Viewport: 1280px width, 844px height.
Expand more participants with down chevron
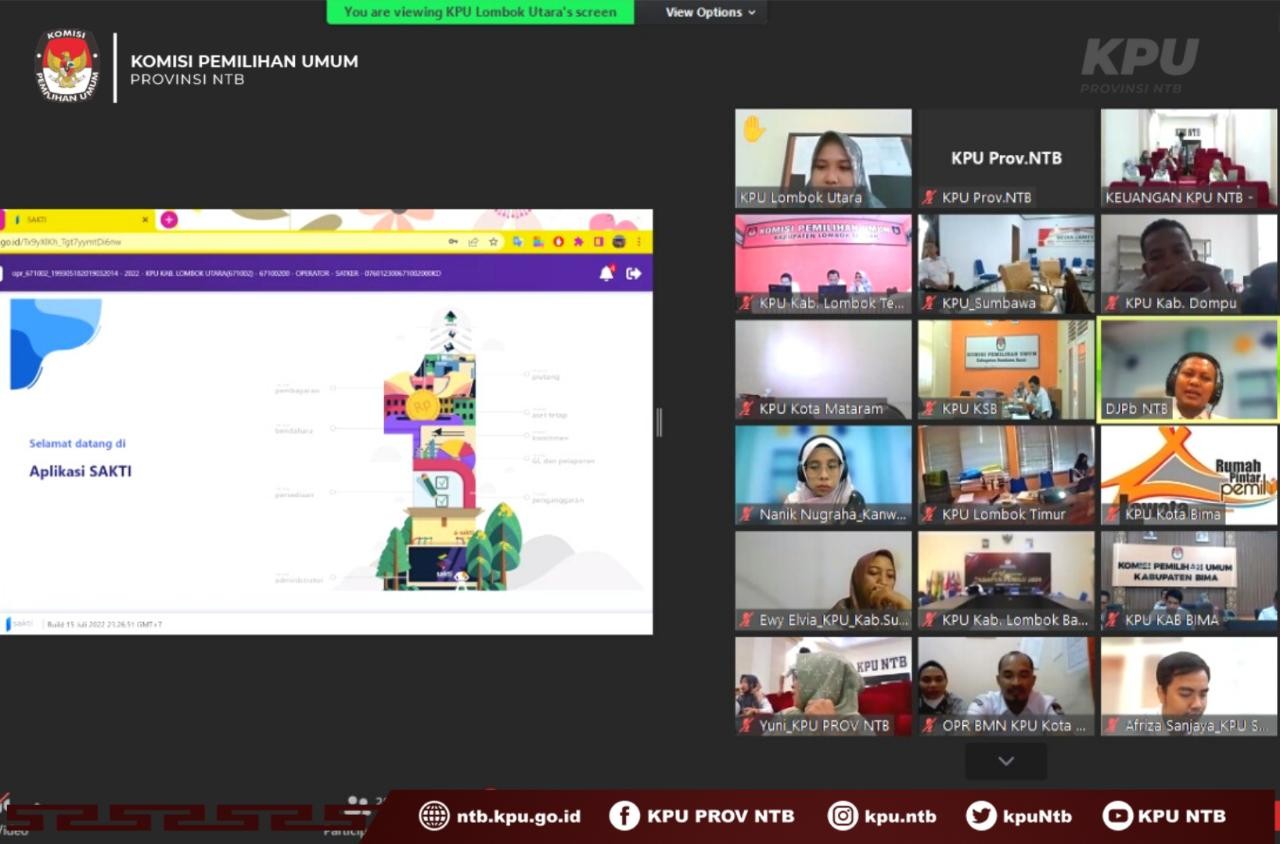(1006, 761)
